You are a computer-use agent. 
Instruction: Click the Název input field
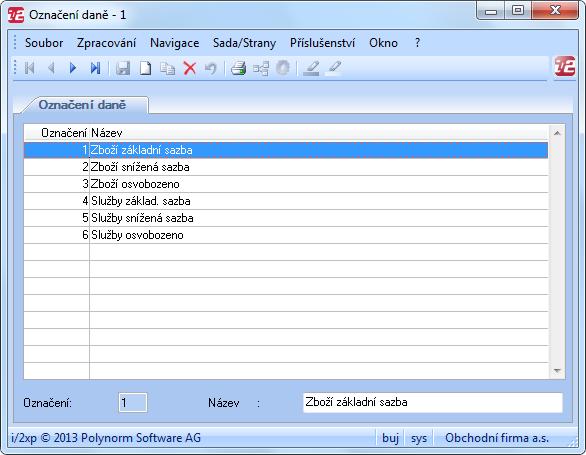(x=433, y=402)
